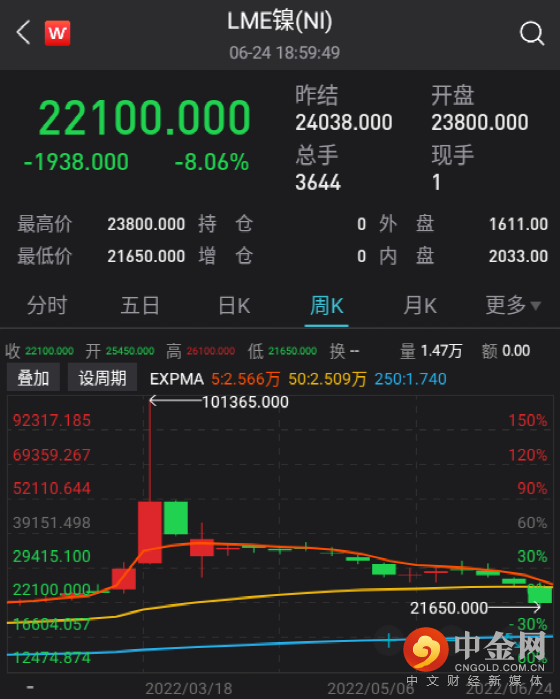Open the EXPMA indicator selector
Screen dimensions: 560x699
177,379
